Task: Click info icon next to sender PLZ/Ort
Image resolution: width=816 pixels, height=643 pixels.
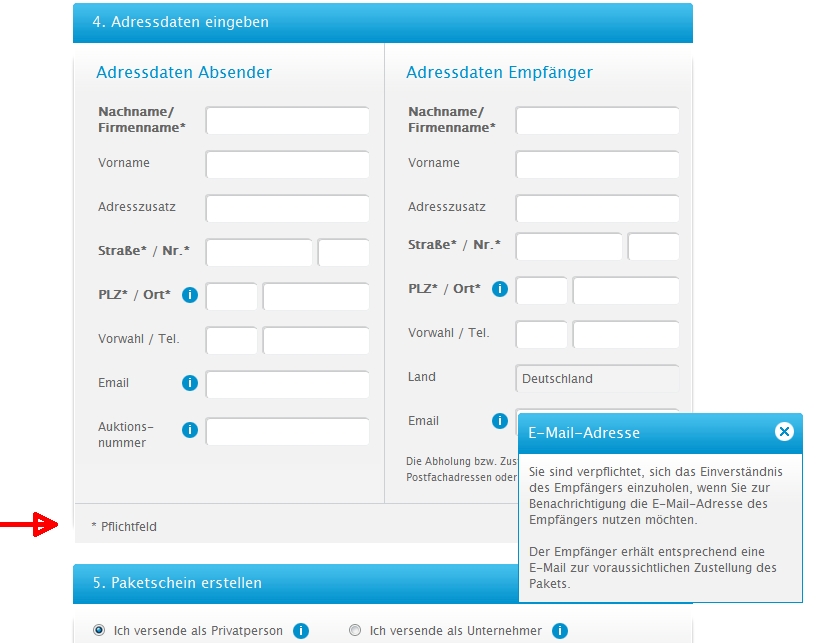Action: point(190,295)
